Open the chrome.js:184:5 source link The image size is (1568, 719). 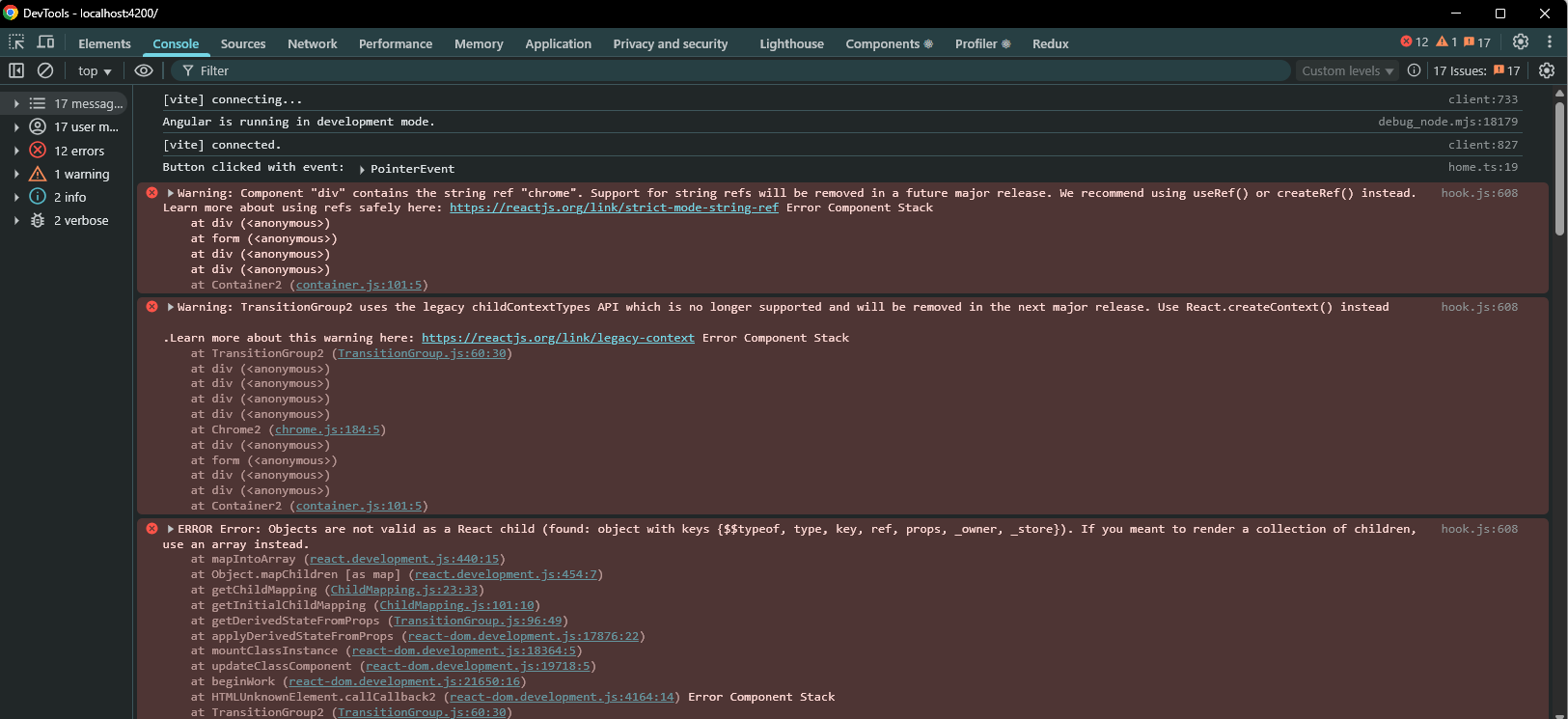327,429
